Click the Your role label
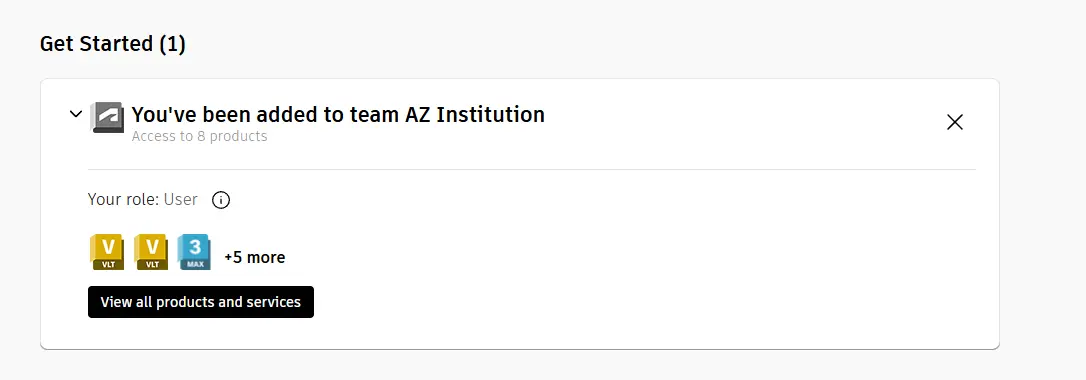This screenshot has width=1086, height=380. click(x=124, y=200)
